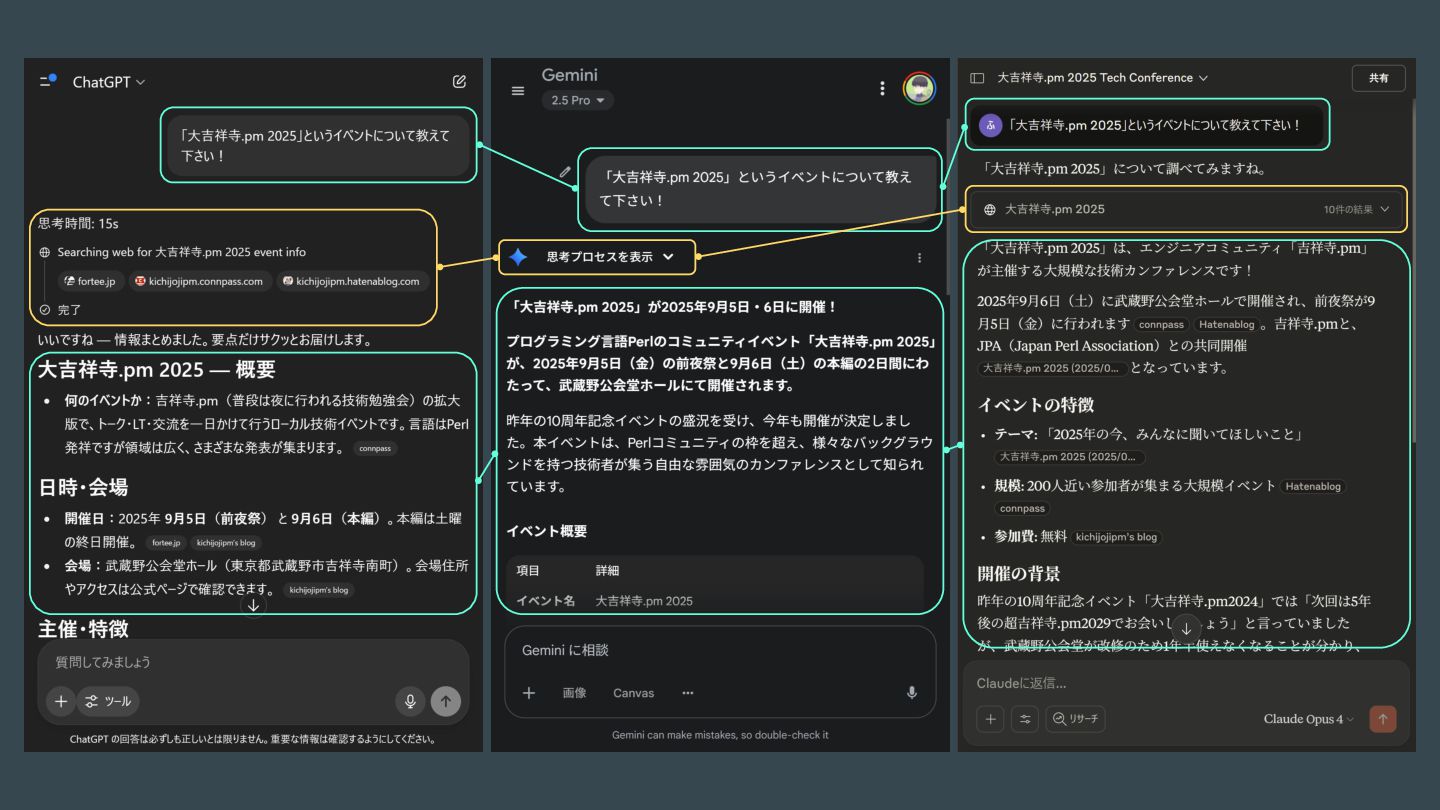Click the 大吉祥寺.pm 2025 table cell in Gemini
Viewport: 1440px width, 810px height.
[644, 601]
